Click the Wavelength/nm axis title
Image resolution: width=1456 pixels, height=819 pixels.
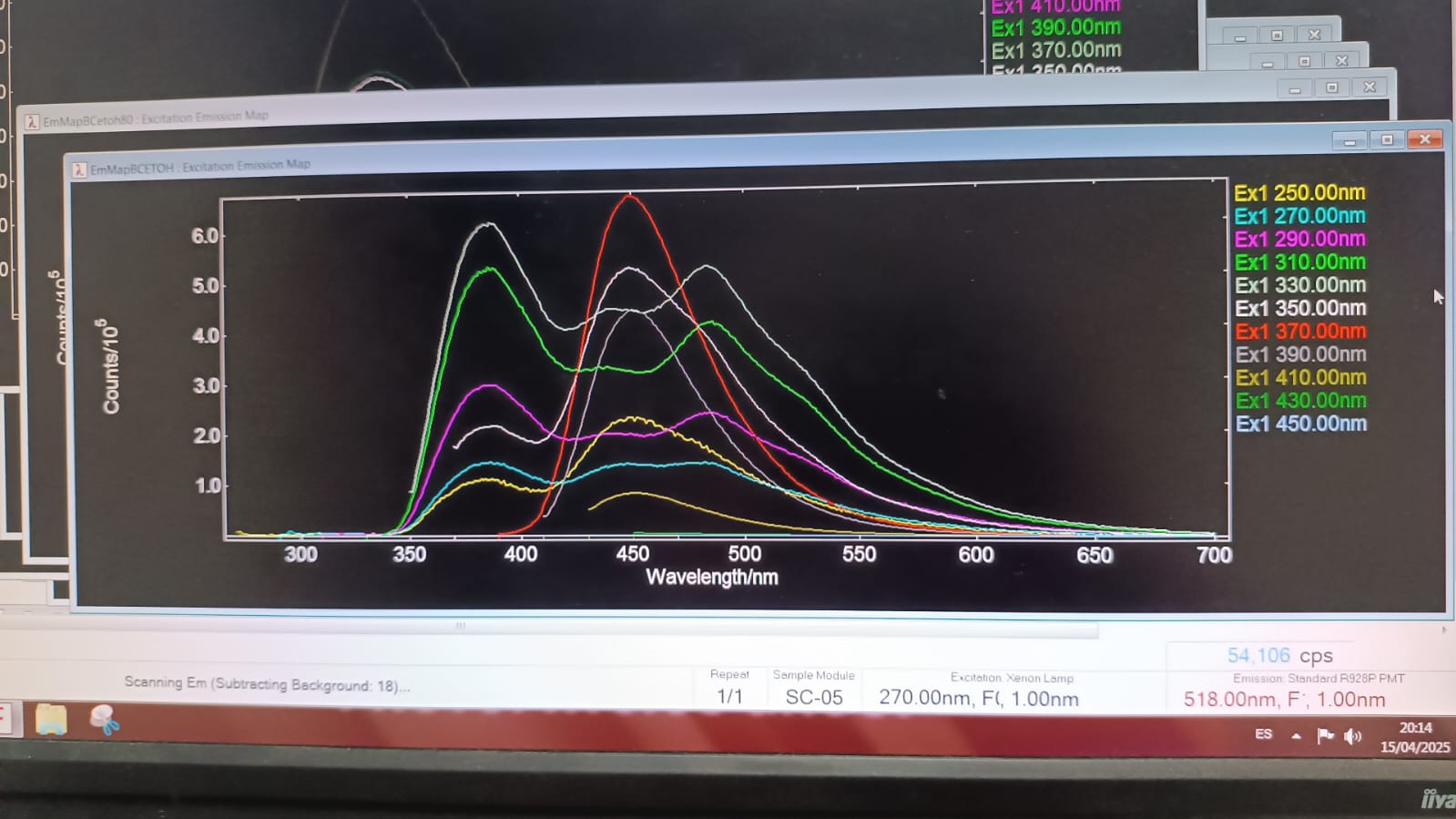click(x=712, y=577)
